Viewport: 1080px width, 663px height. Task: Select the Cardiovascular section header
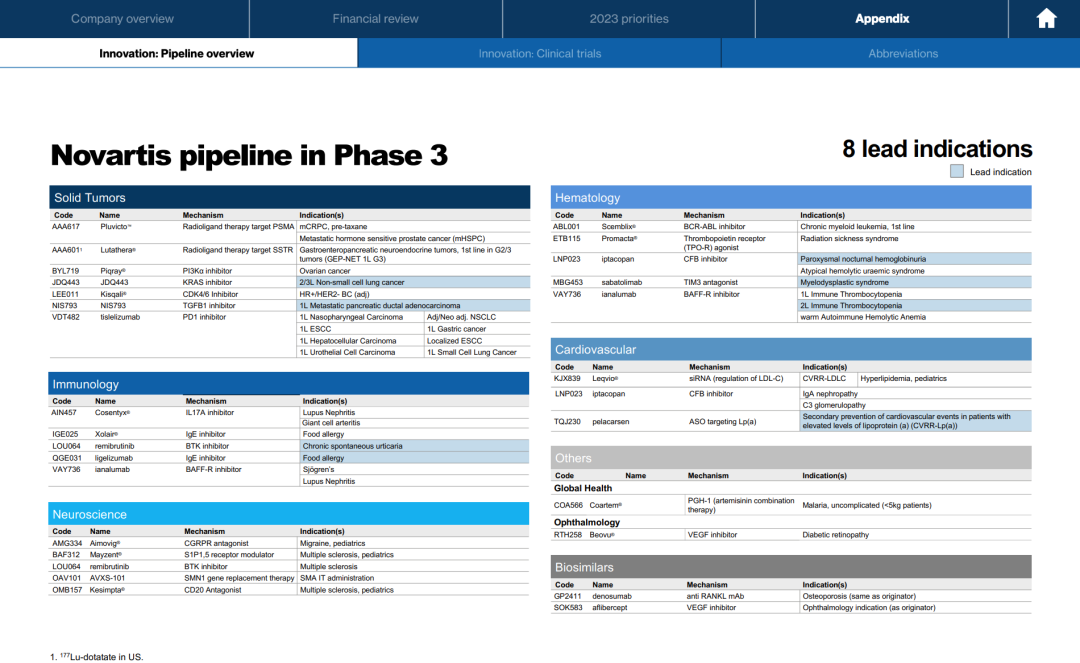791,349
